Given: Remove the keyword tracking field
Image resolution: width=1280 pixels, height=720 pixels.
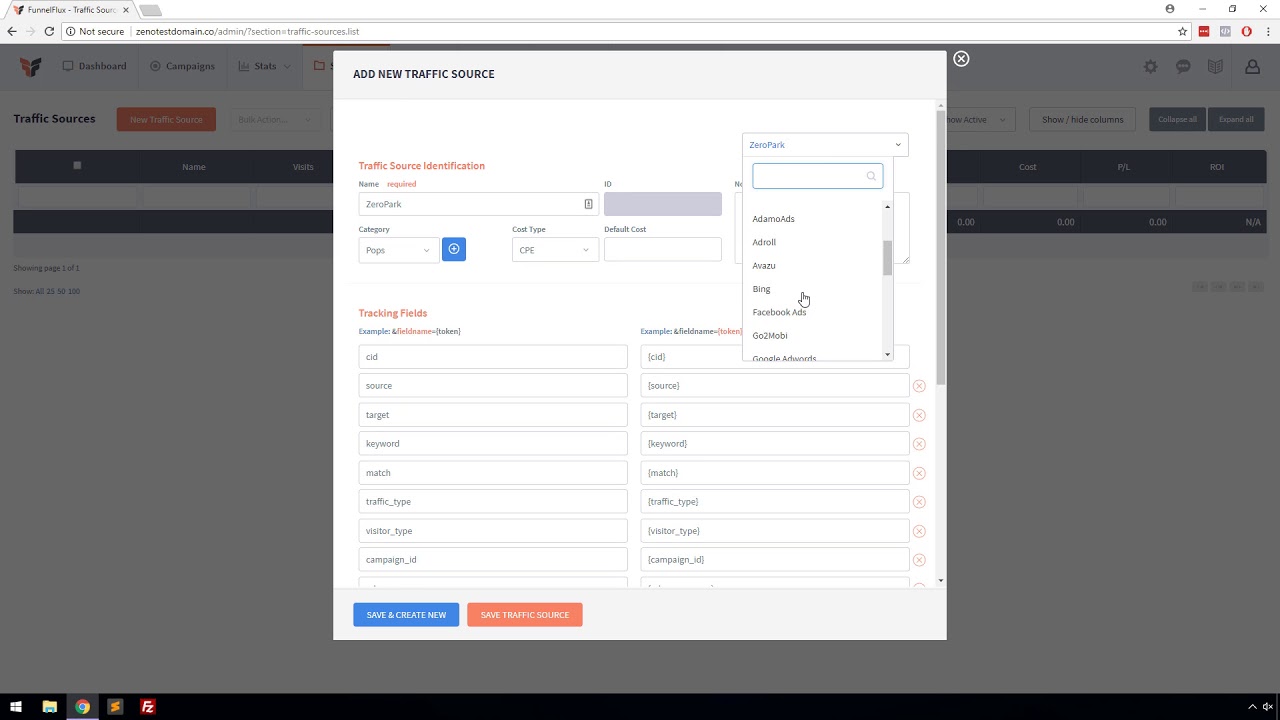Looking at the screenshot, I should (919, 444).
